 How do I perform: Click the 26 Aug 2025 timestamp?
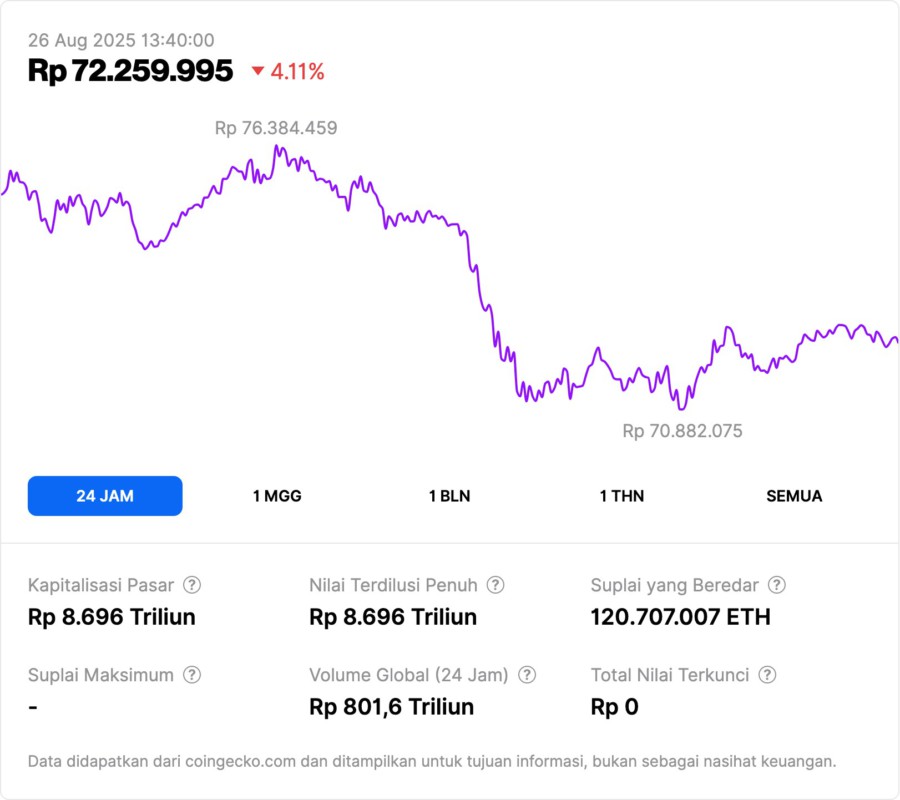pos(121,40)
